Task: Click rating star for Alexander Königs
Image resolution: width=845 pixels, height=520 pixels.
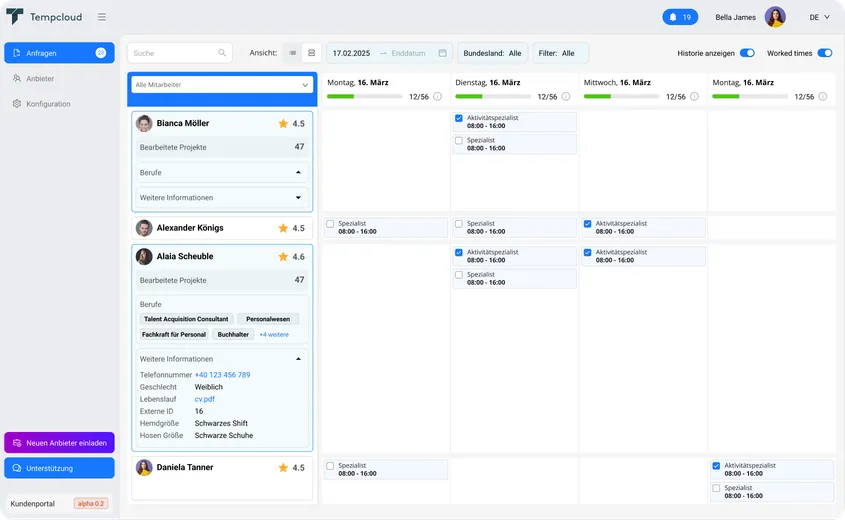Action: pos(283,228)
